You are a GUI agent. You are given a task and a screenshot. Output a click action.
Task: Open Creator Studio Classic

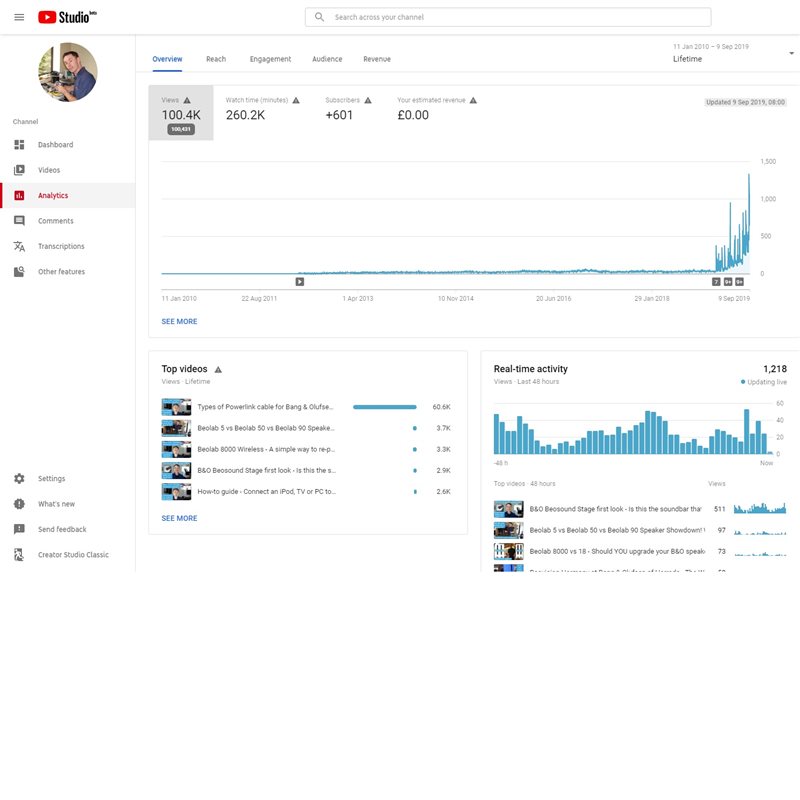tap(73, 555)
